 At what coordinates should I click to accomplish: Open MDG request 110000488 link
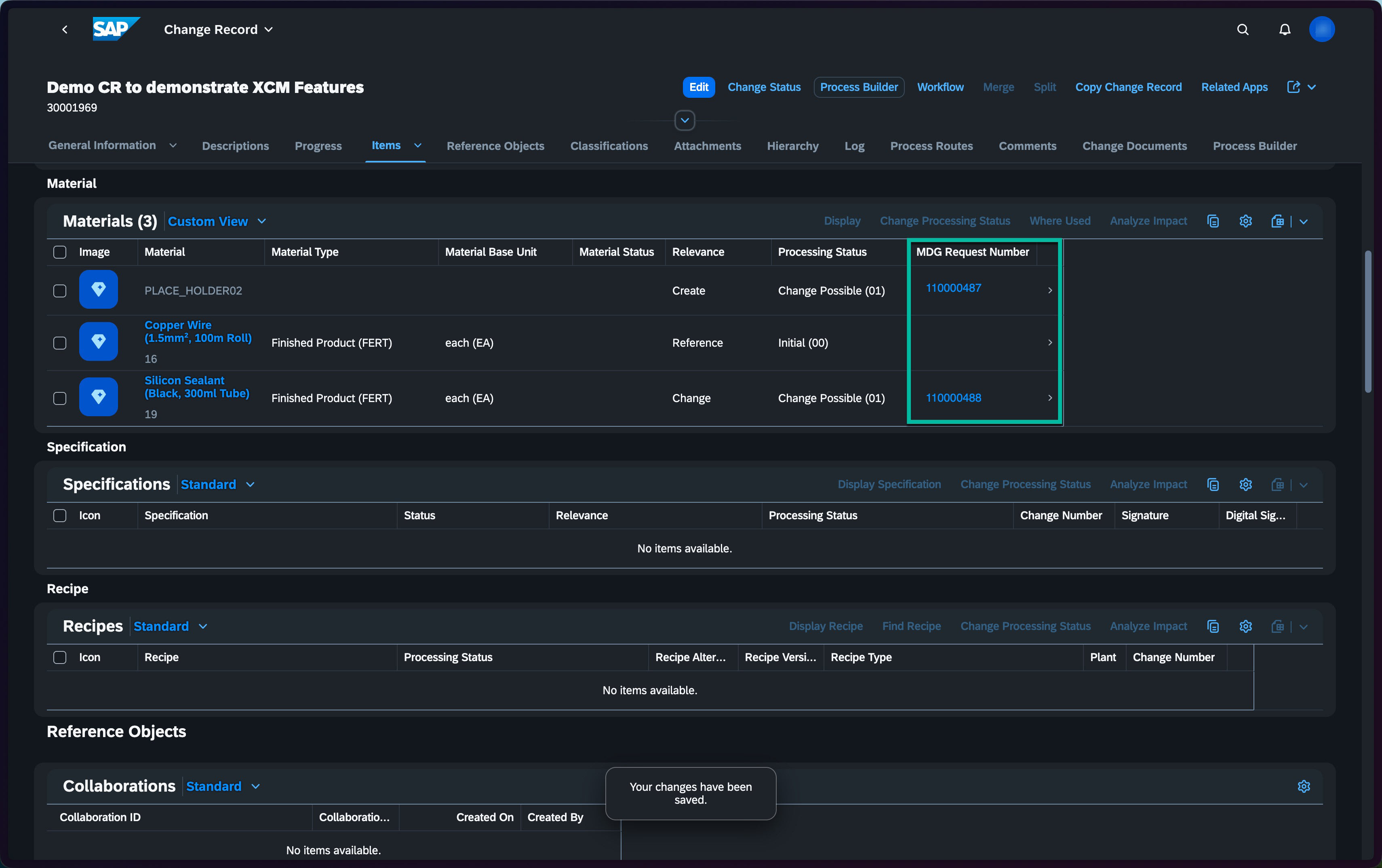coord(953,398)
